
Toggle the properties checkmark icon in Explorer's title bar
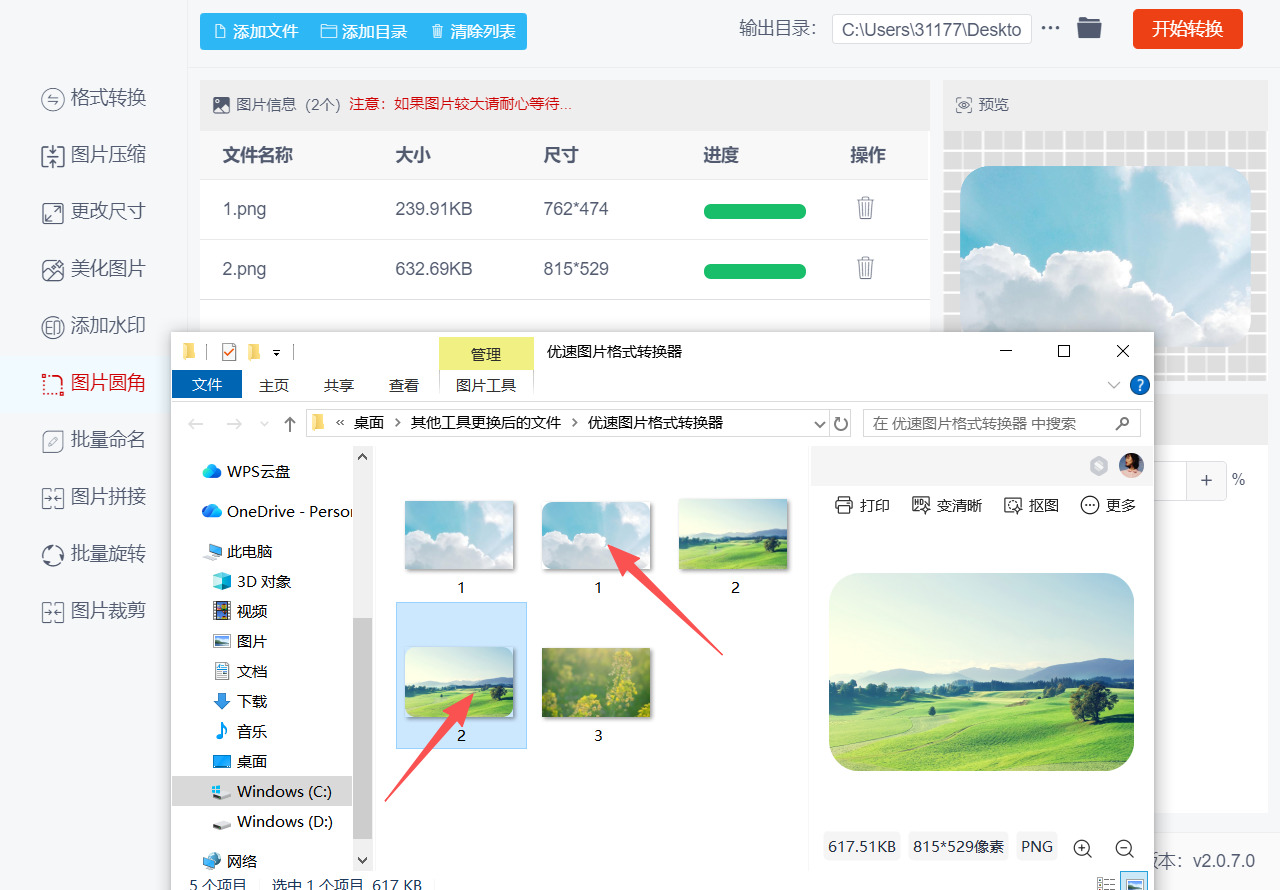tap(229, 351)
